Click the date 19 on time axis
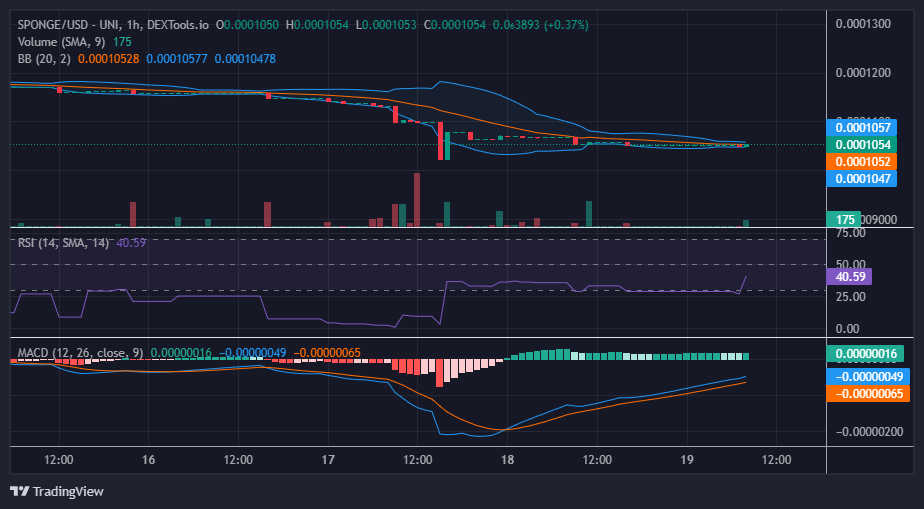The image size is (924, 509). coord(687,460)
